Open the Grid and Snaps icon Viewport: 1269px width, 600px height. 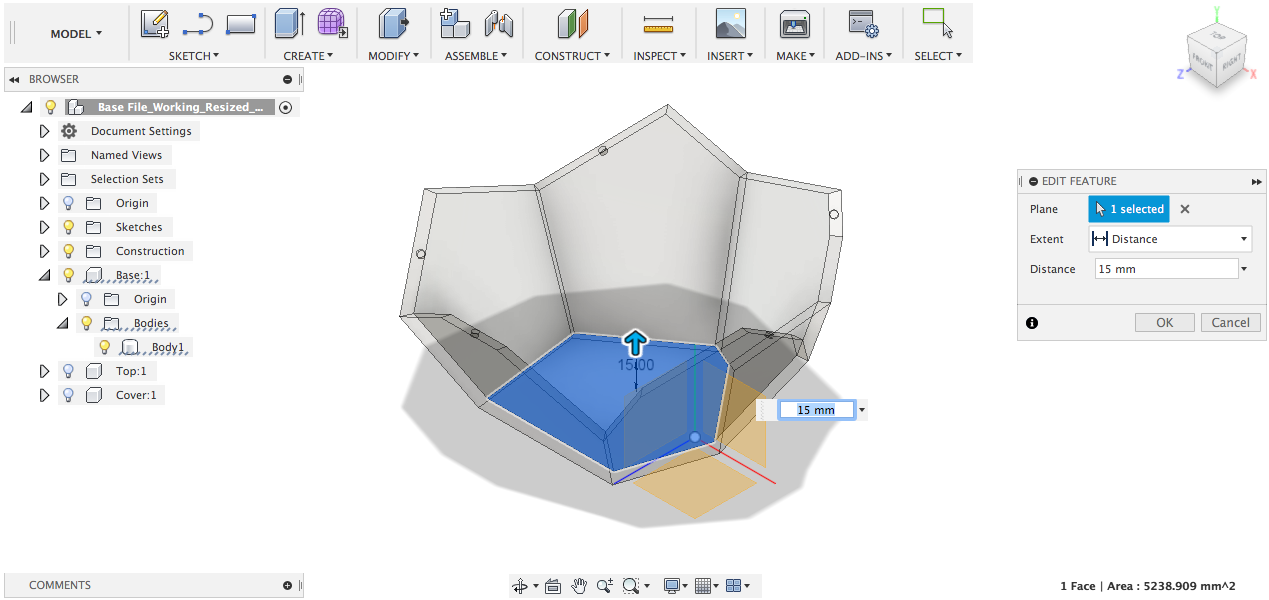(703, 586)
